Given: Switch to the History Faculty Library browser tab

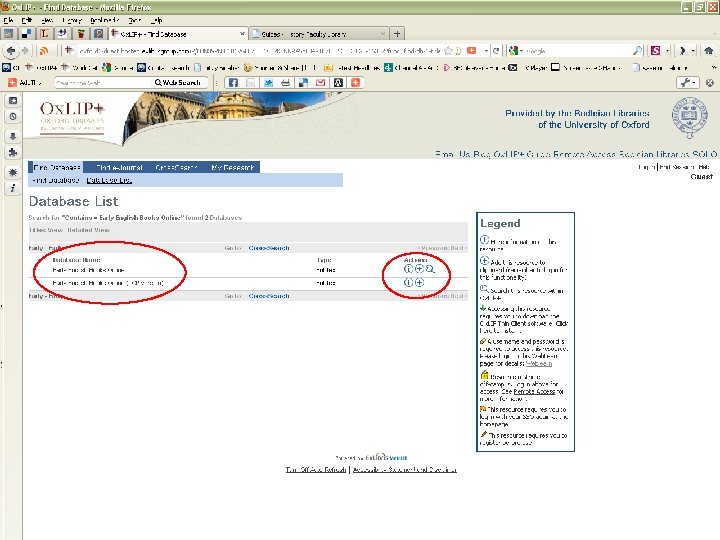Looking at the screenshot, I should click(x=317, y=34).
